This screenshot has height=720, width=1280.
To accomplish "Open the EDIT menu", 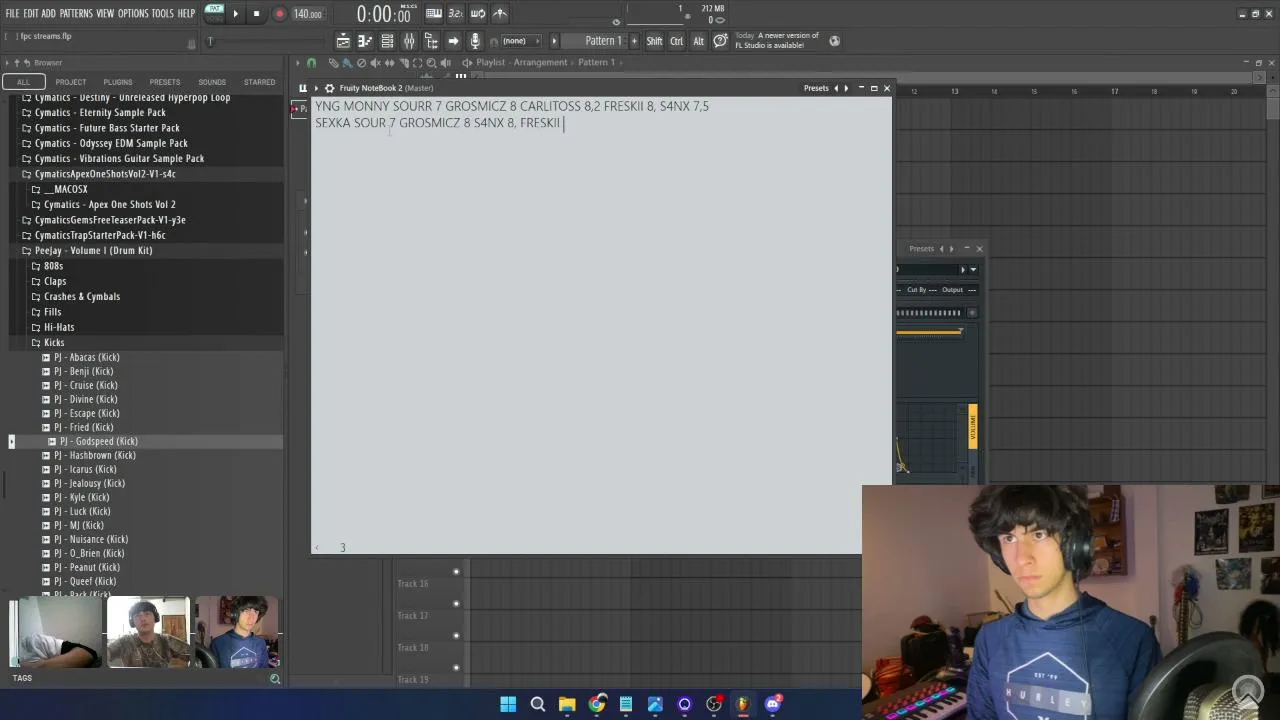I will click(30, 14).
